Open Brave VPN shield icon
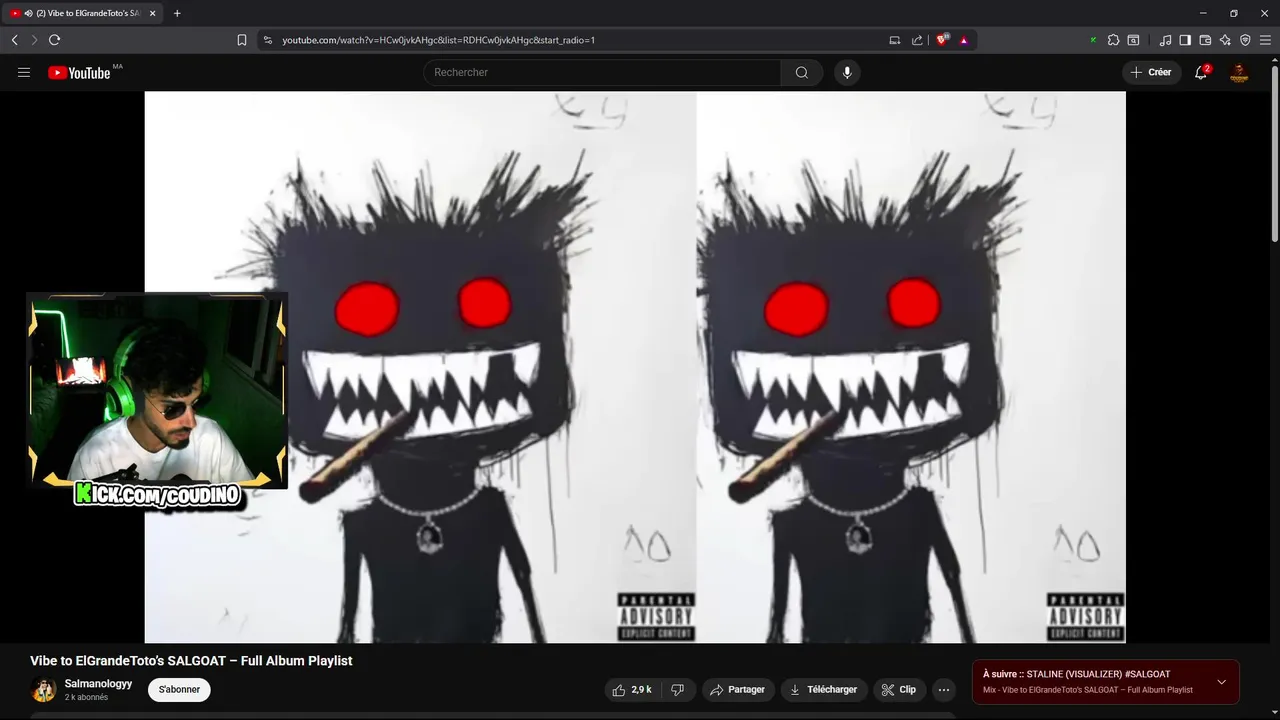1280x720 pixels. (x=1245, y=40)
